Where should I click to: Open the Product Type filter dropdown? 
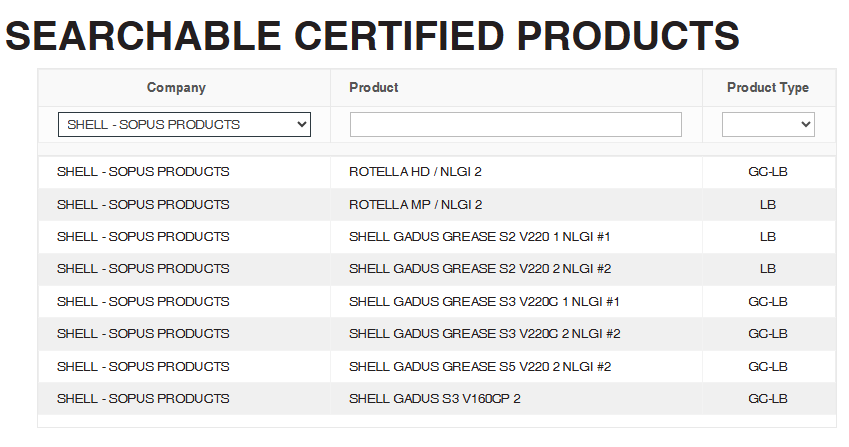(x=768, y=125)
